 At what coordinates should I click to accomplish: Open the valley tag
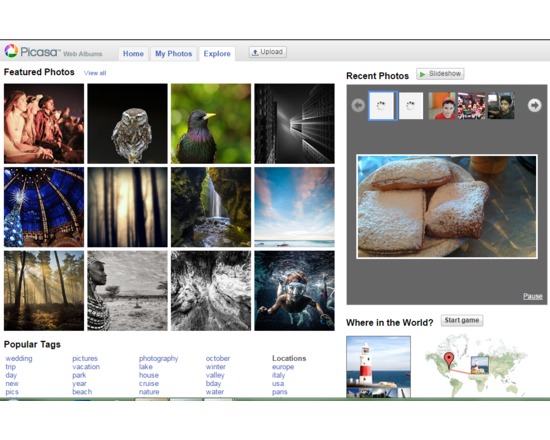215,375
